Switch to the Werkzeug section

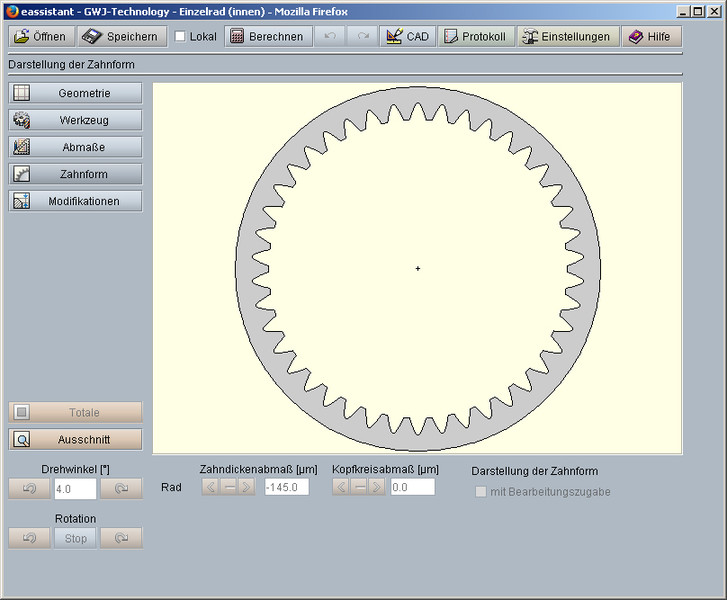tap(75, 120)
